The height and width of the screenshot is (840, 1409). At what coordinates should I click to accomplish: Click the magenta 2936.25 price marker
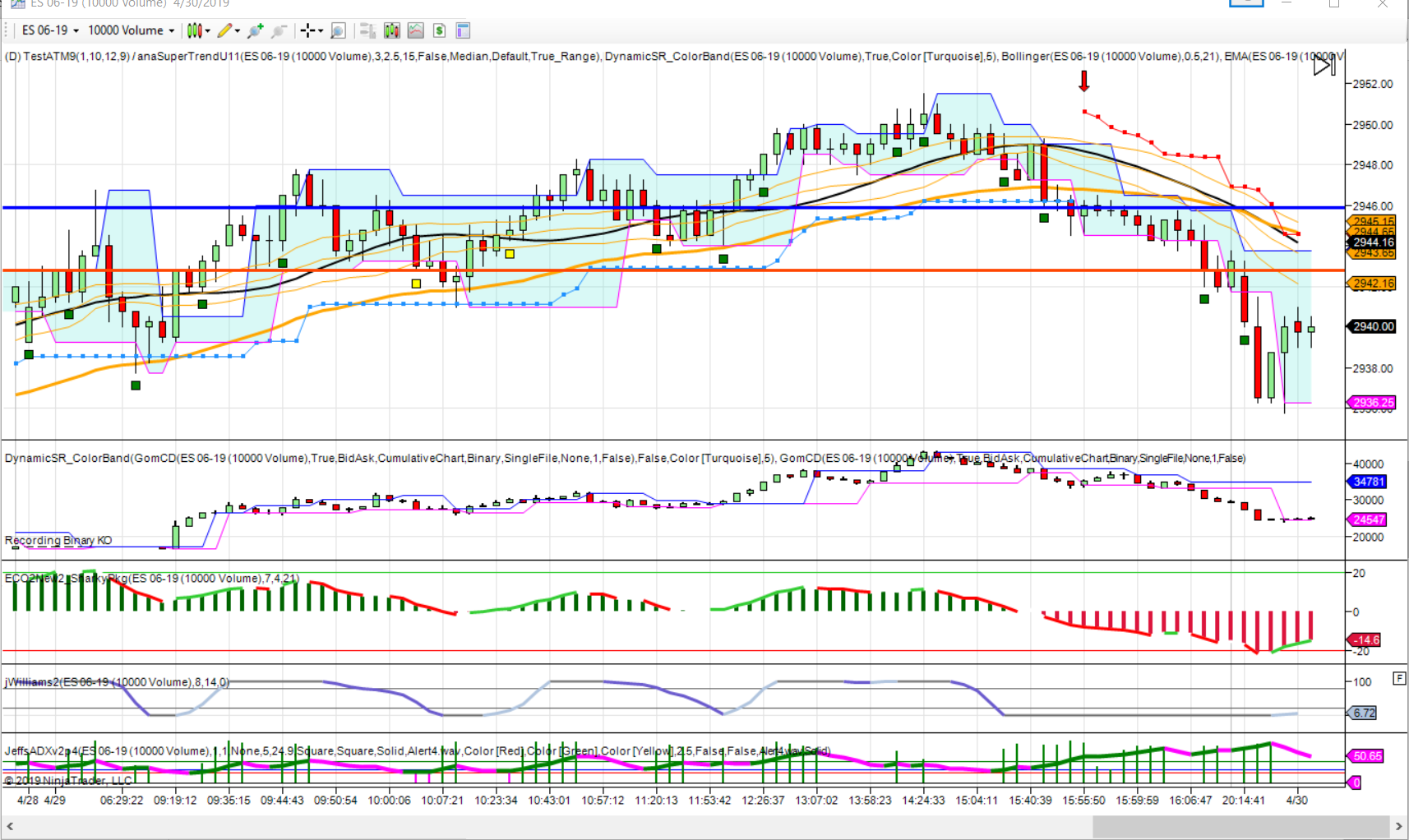coord(1373,403)
